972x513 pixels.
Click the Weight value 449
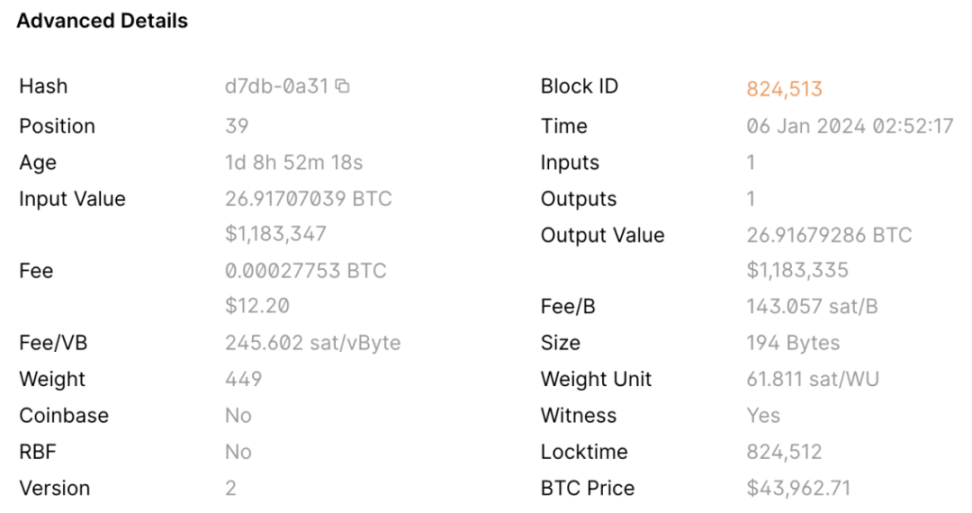pyautogui.click(x=243, y=380)
